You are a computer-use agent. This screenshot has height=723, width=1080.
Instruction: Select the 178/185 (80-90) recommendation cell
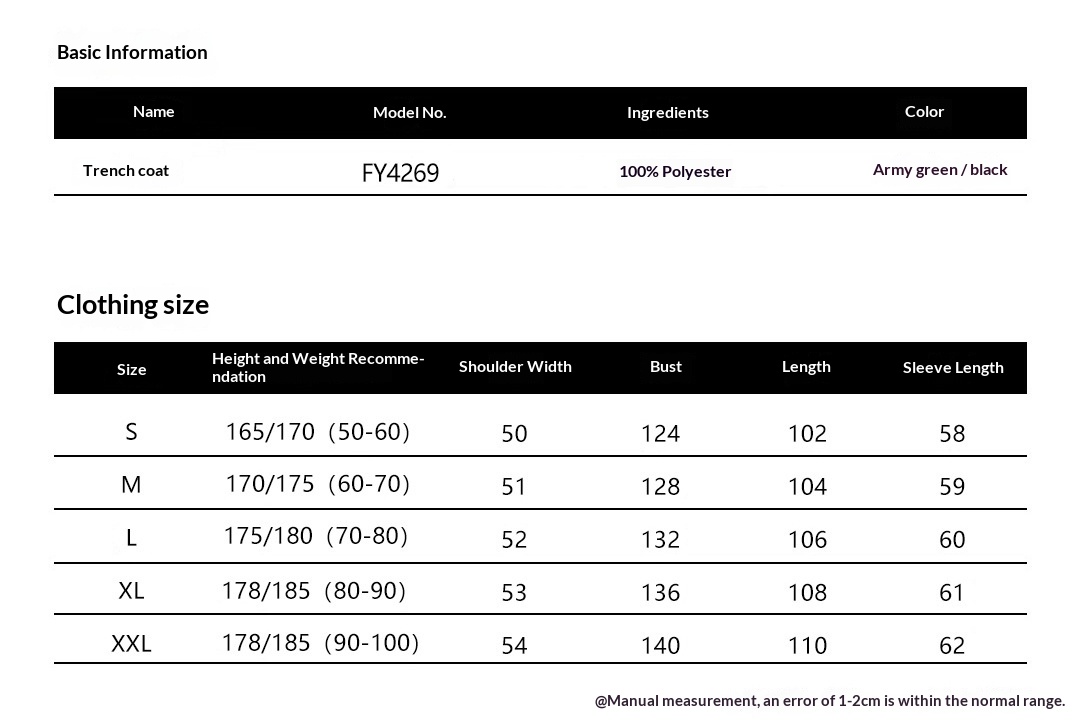tap(314, 591)
